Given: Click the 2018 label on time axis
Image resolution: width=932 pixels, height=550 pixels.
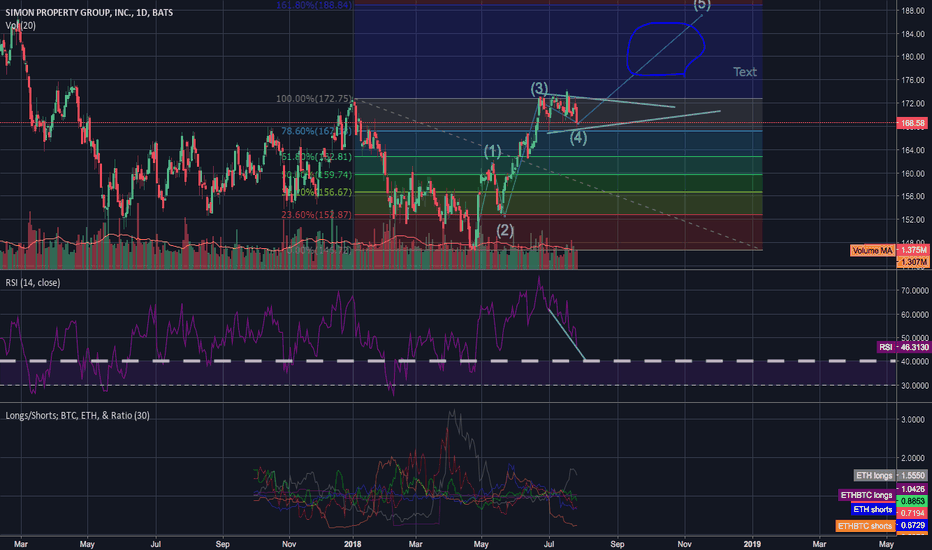Looking at the screenshot, I should click(352, 543).
